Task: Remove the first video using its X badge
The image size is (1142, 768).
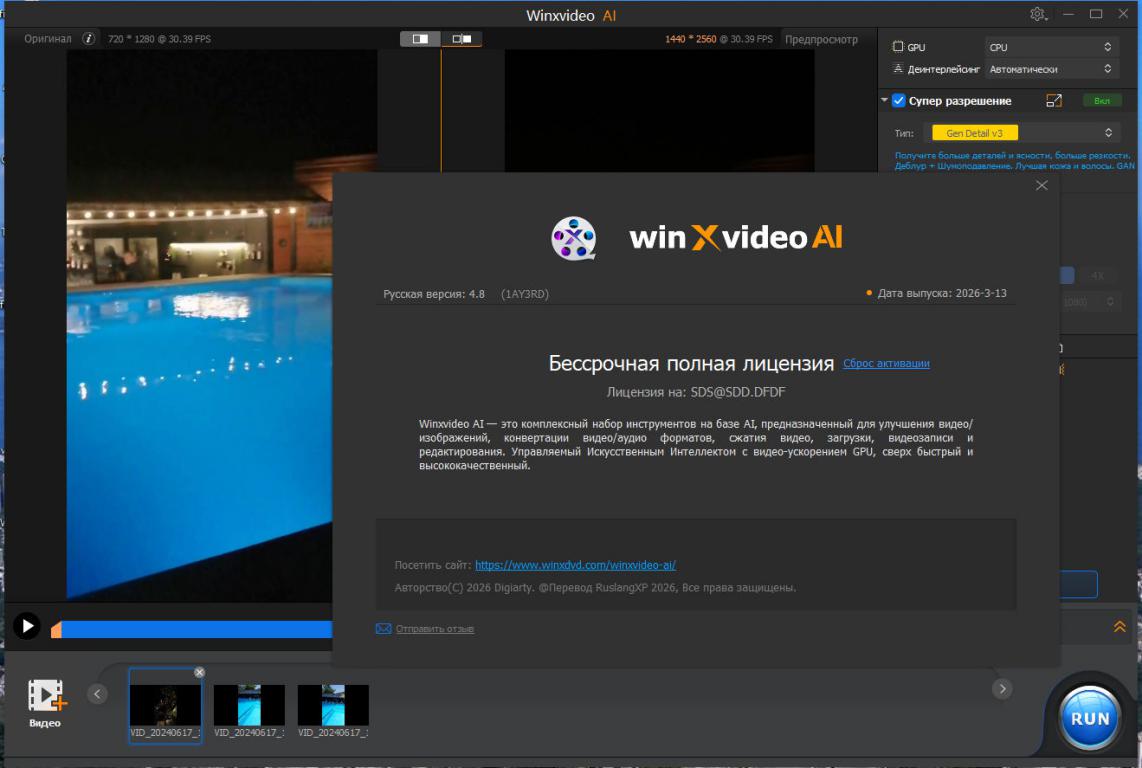Action: tap(199, 672)
